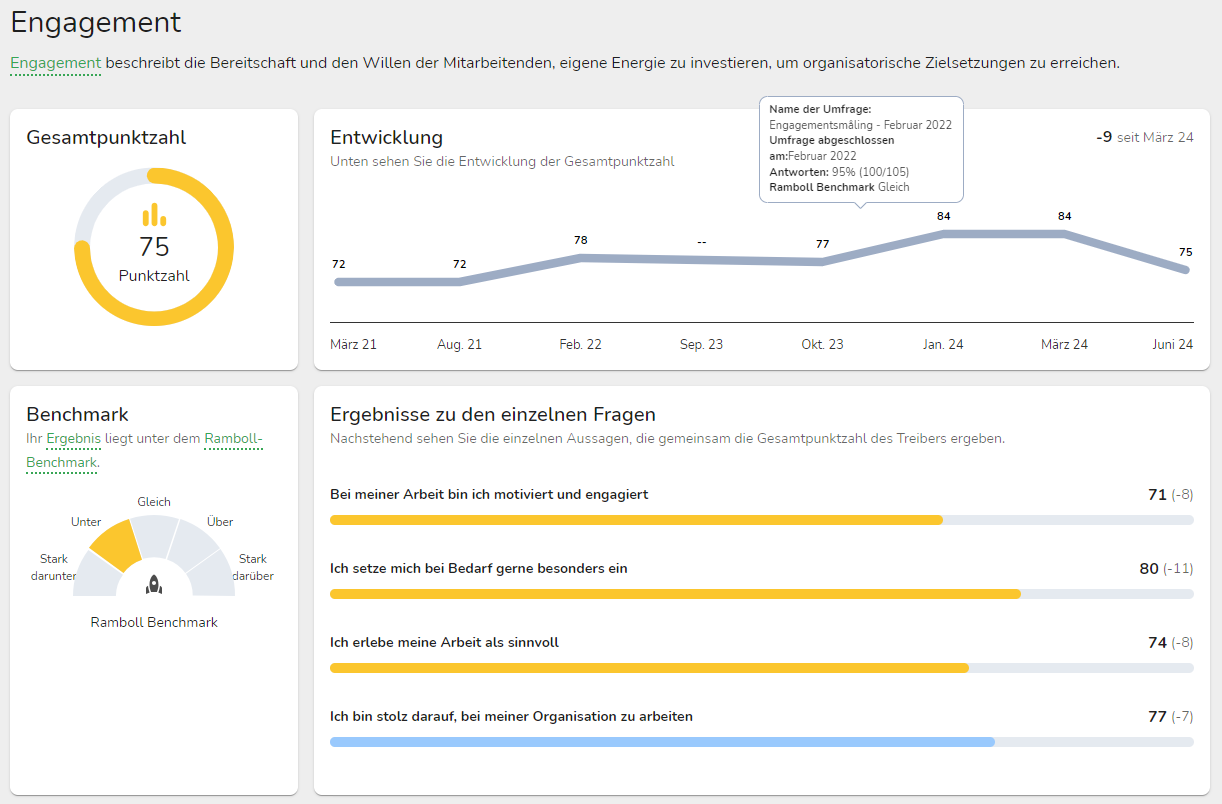The height and width of the screenshot is (804, 1222).
Task: Click the Feb. 22 point valued 78
Action: (581, 258)
